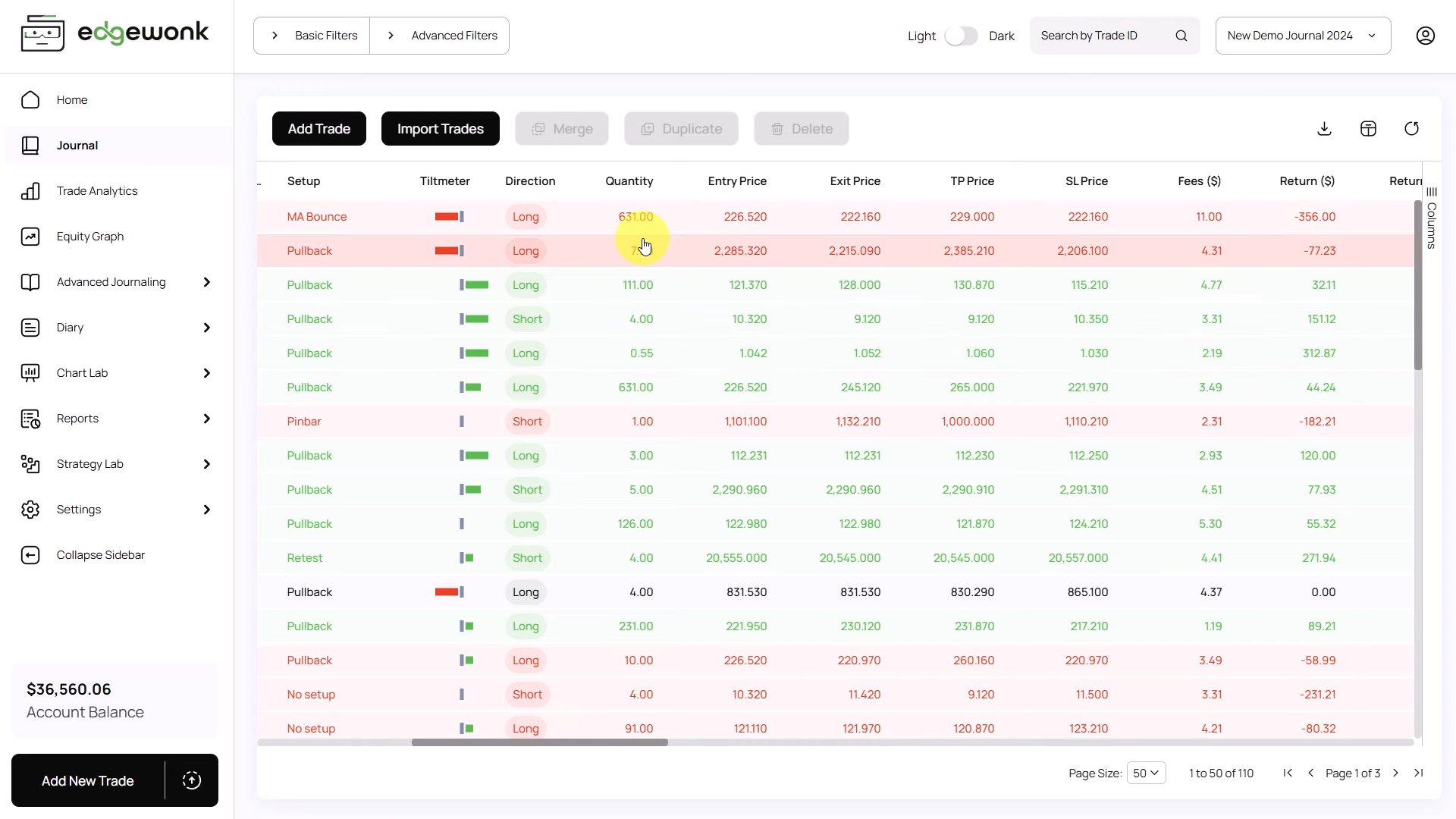
Task: Click the download export icon
Action: (x=1324, y=129)
